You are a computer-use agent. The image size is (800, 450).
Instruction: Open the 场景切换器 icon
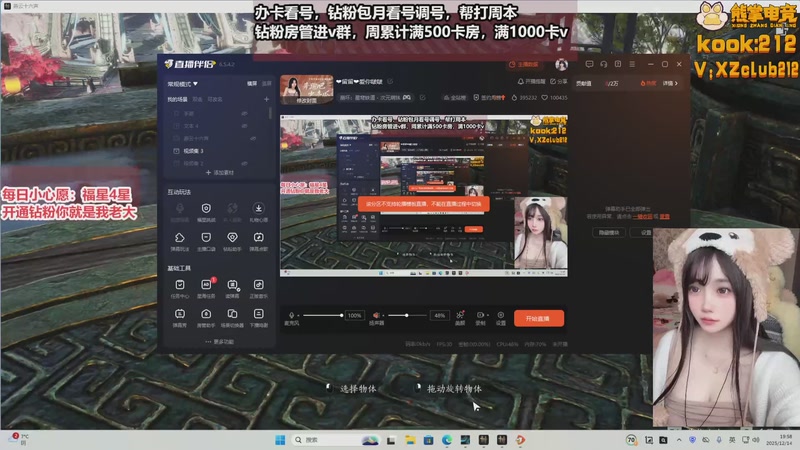click(232, 314)
